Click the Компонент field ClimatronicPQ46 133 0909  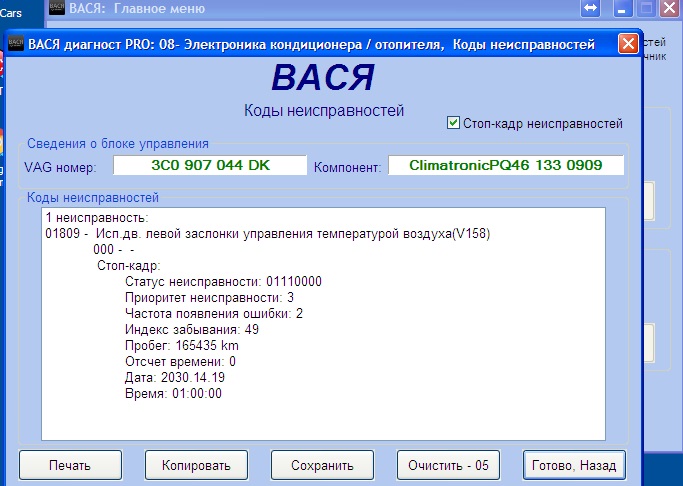(x=506, y=165)
